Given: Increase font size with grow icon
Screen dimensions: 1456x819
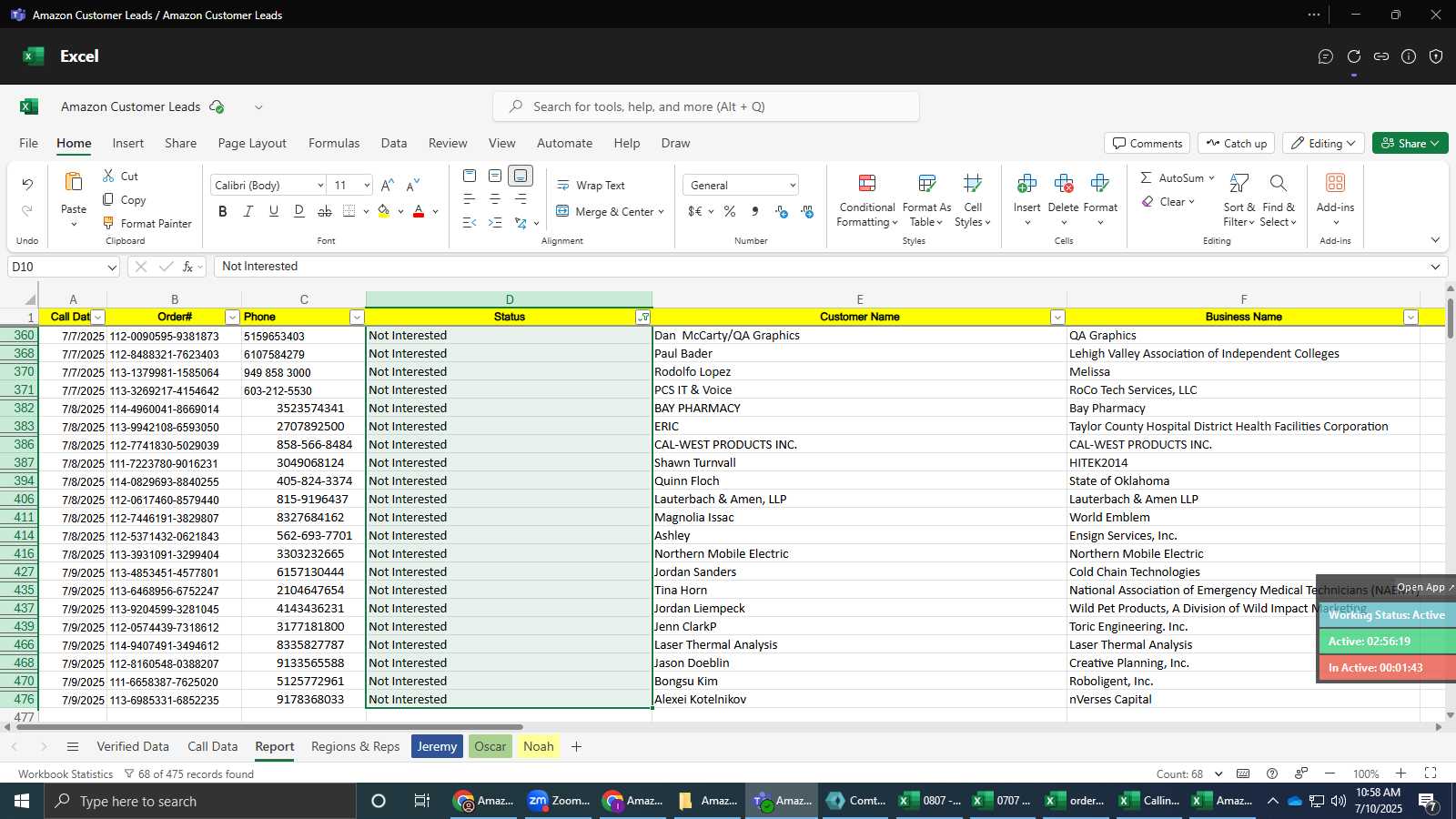Looking at the screenshot, I should click(388, 185).
